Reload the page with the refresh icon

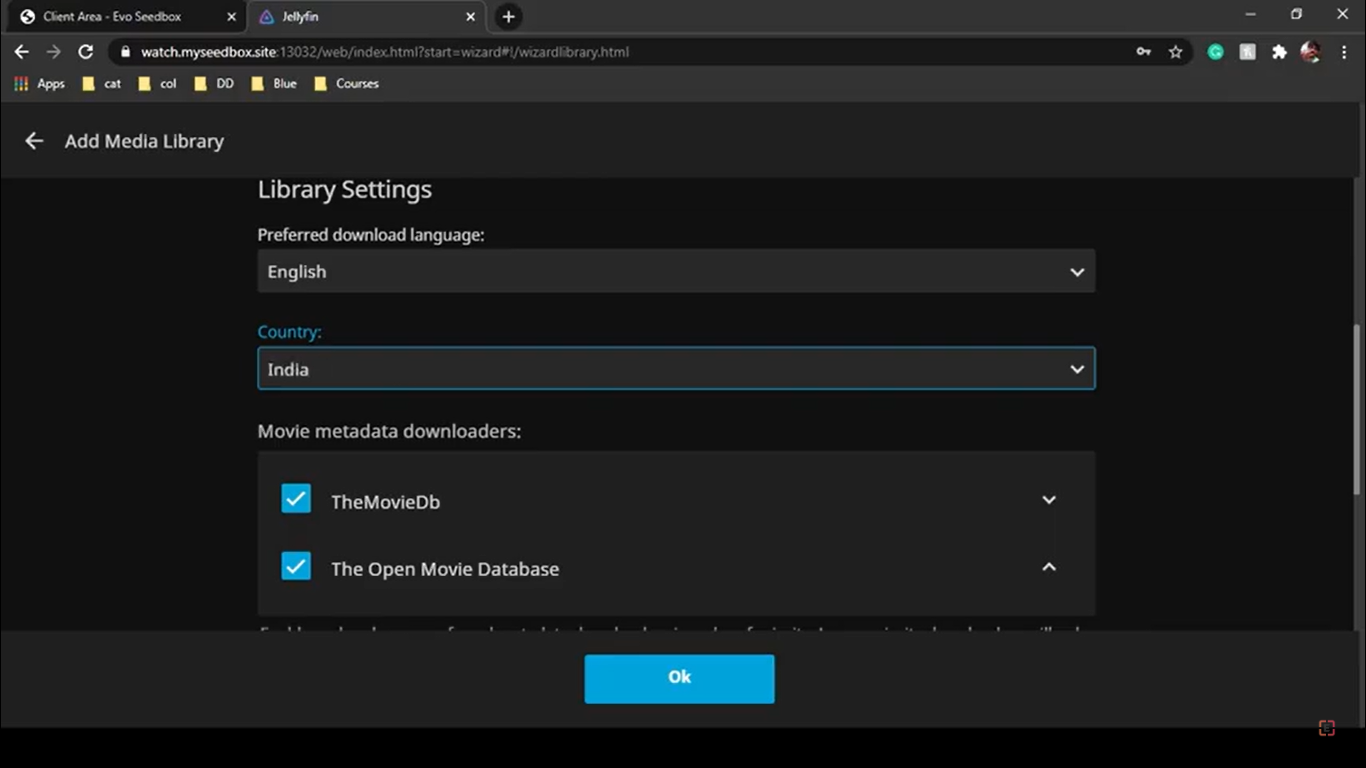(x=85, y=51)
